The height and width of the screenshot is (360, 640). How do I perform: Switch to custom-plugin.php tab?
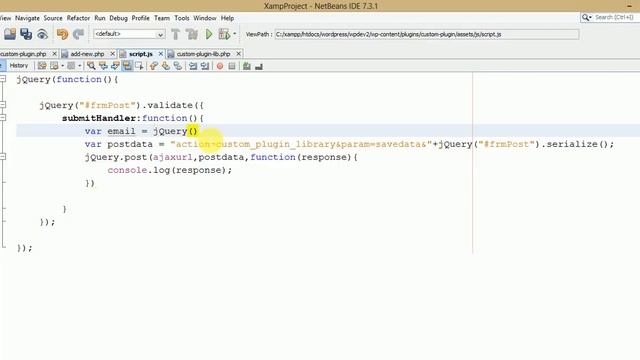tap(23, 54)
